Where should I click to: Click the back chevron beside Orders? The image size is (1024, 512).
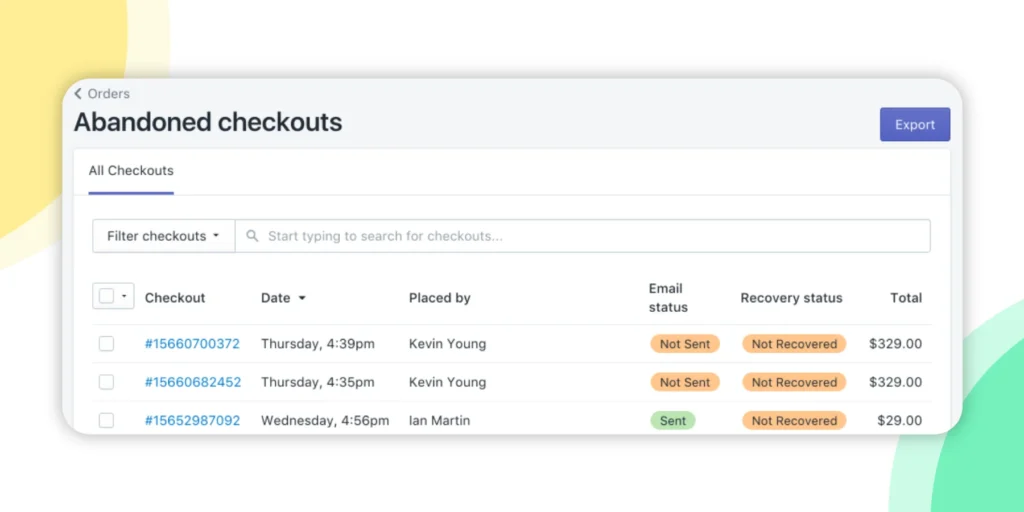tap(78, 94)
